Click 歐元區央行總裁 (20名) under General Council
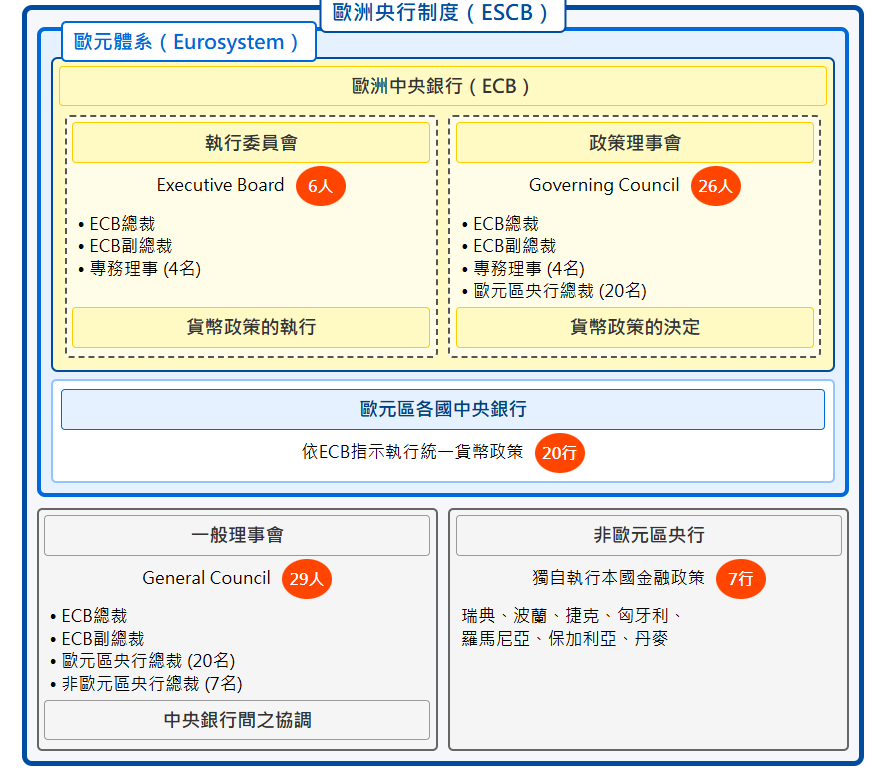Viewport: 875px width, 773px height. 148,661
